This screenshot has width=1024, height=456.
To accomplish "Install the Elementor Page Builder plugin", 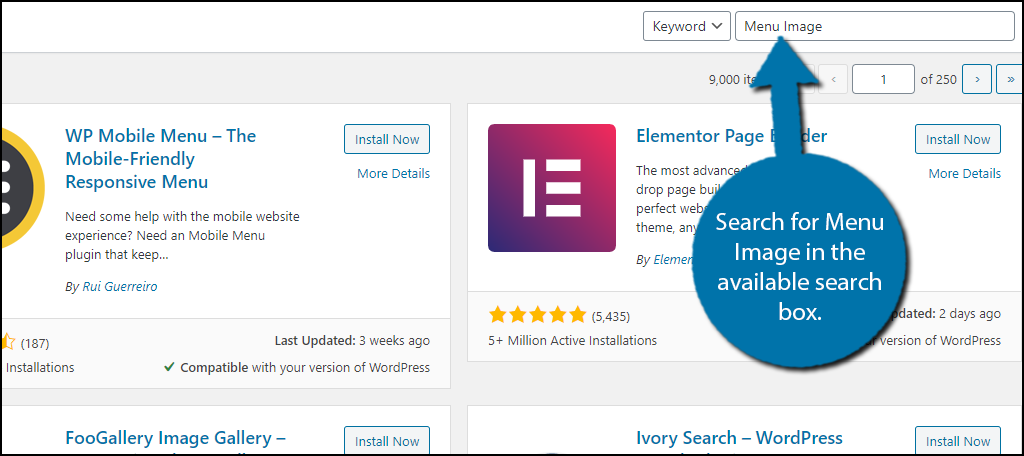I will [957, 139].
